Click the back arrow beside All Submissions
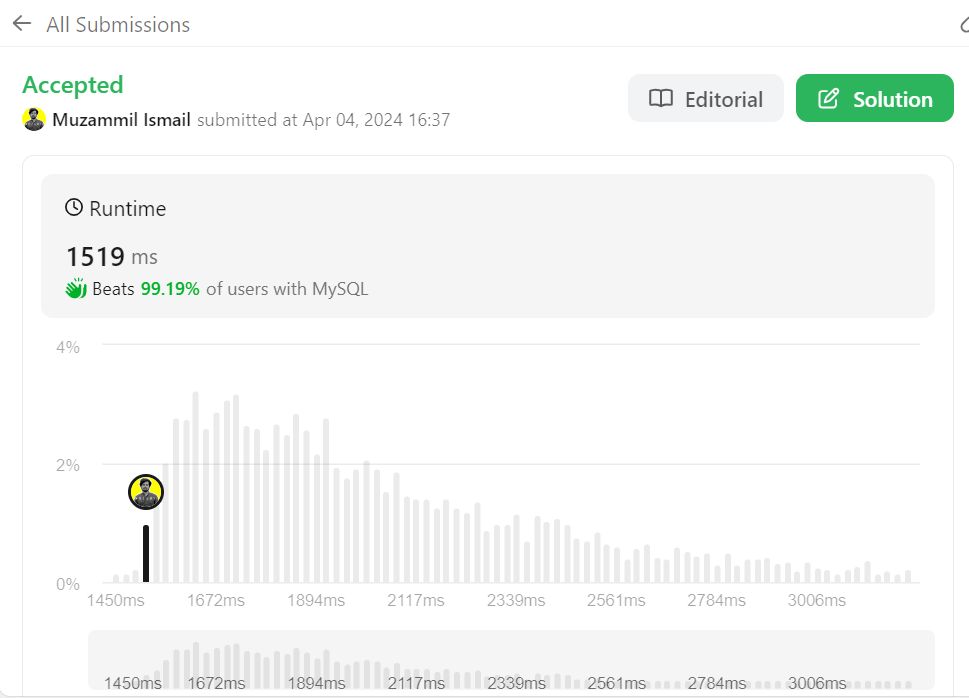 click(x=22, y=23)
